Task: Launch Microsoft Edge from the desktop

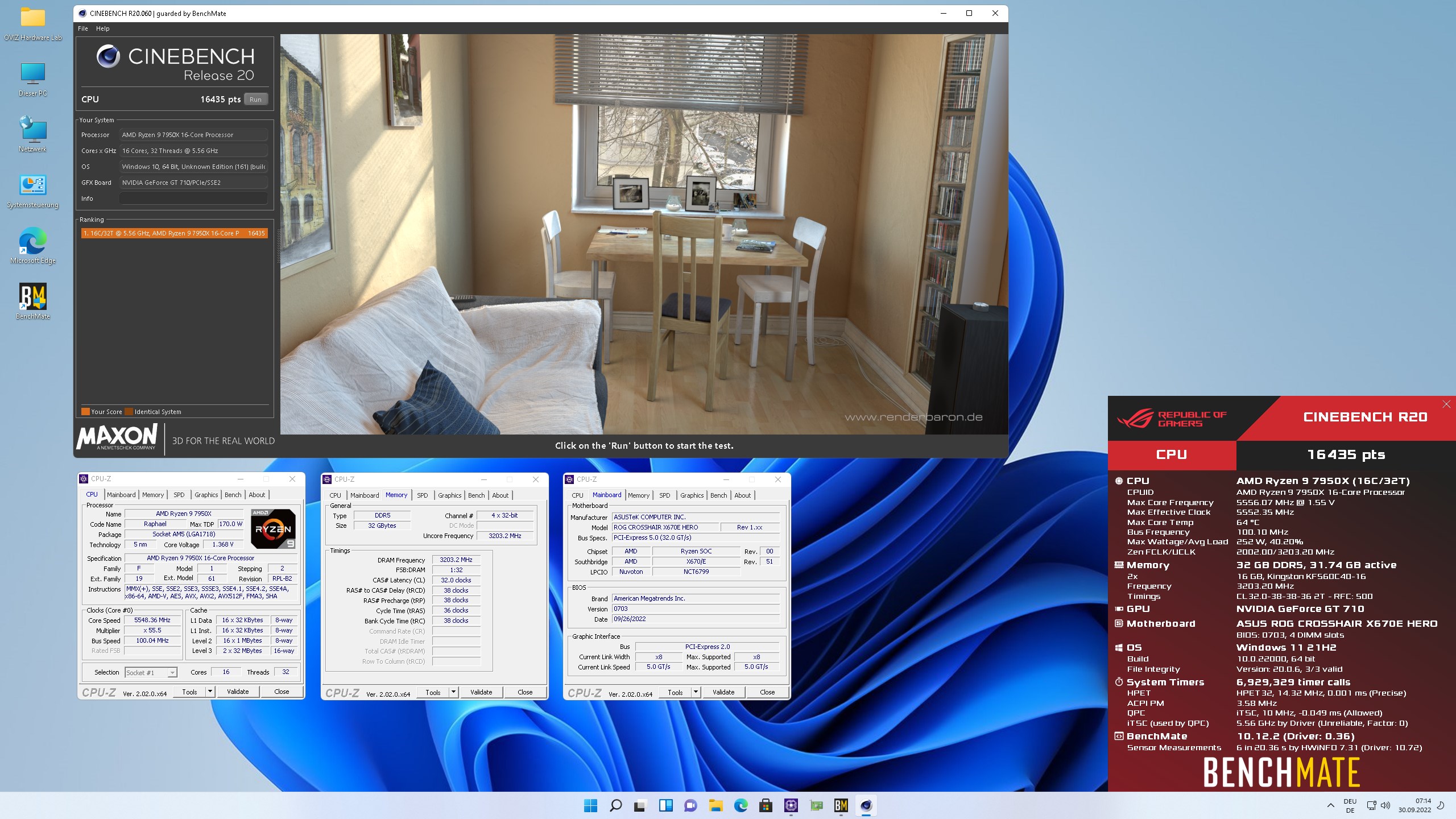Action: click(32, 246)
